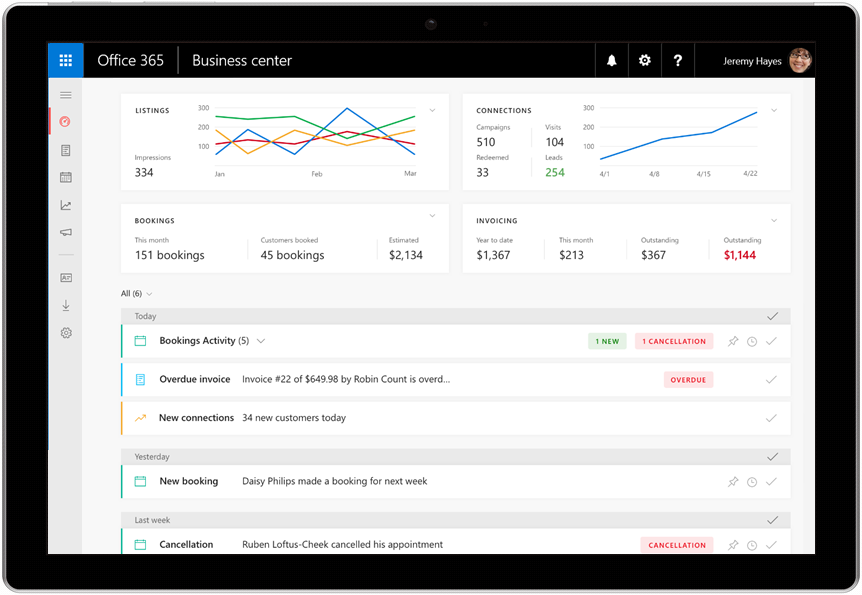This screenshot has height=595, width=862.
Task: Click the $1,144 Outstanding amount in Invoicing
Action: tap(741, 255)
